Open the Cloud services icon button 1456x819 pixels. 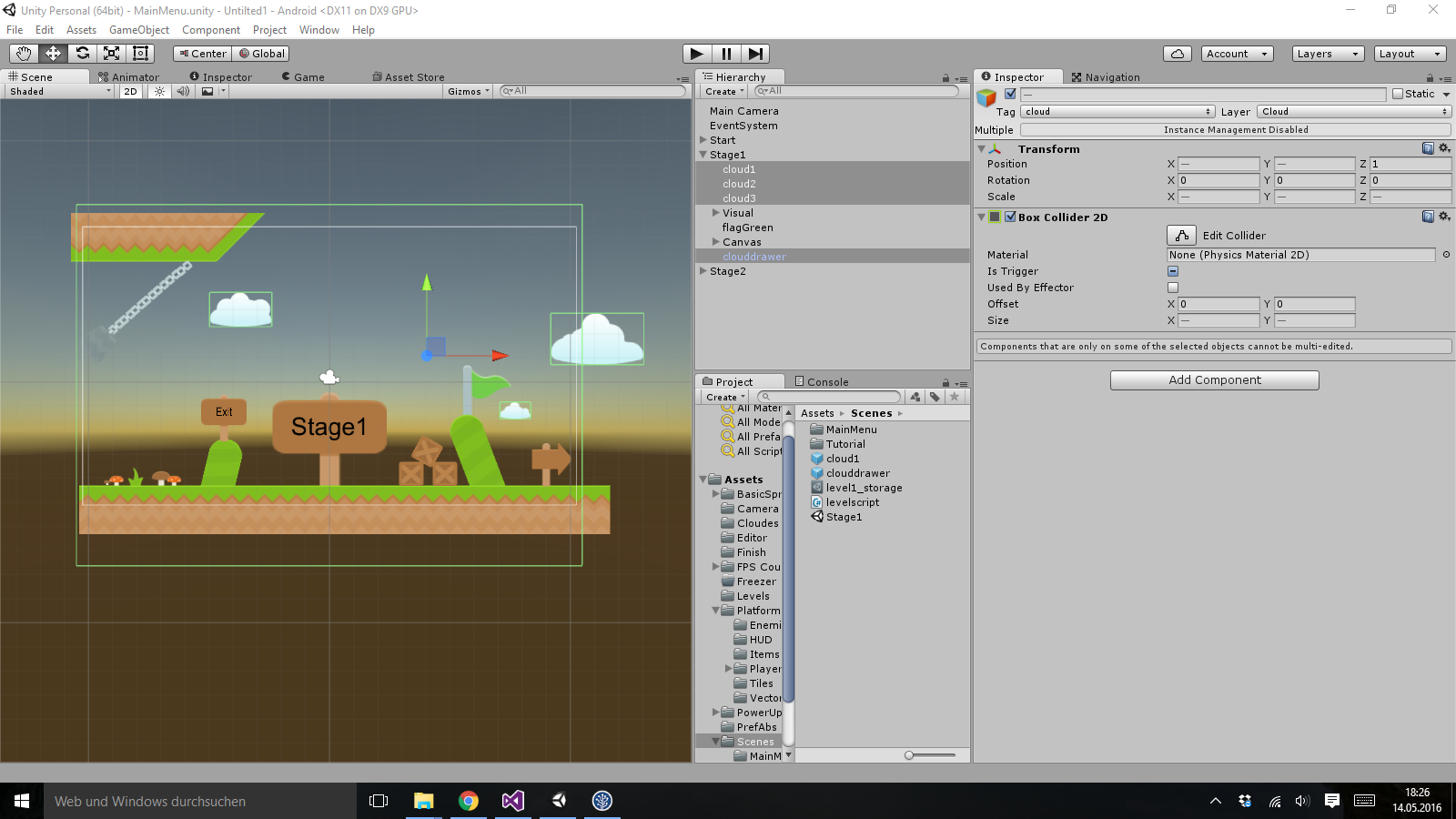point(1178,54)
